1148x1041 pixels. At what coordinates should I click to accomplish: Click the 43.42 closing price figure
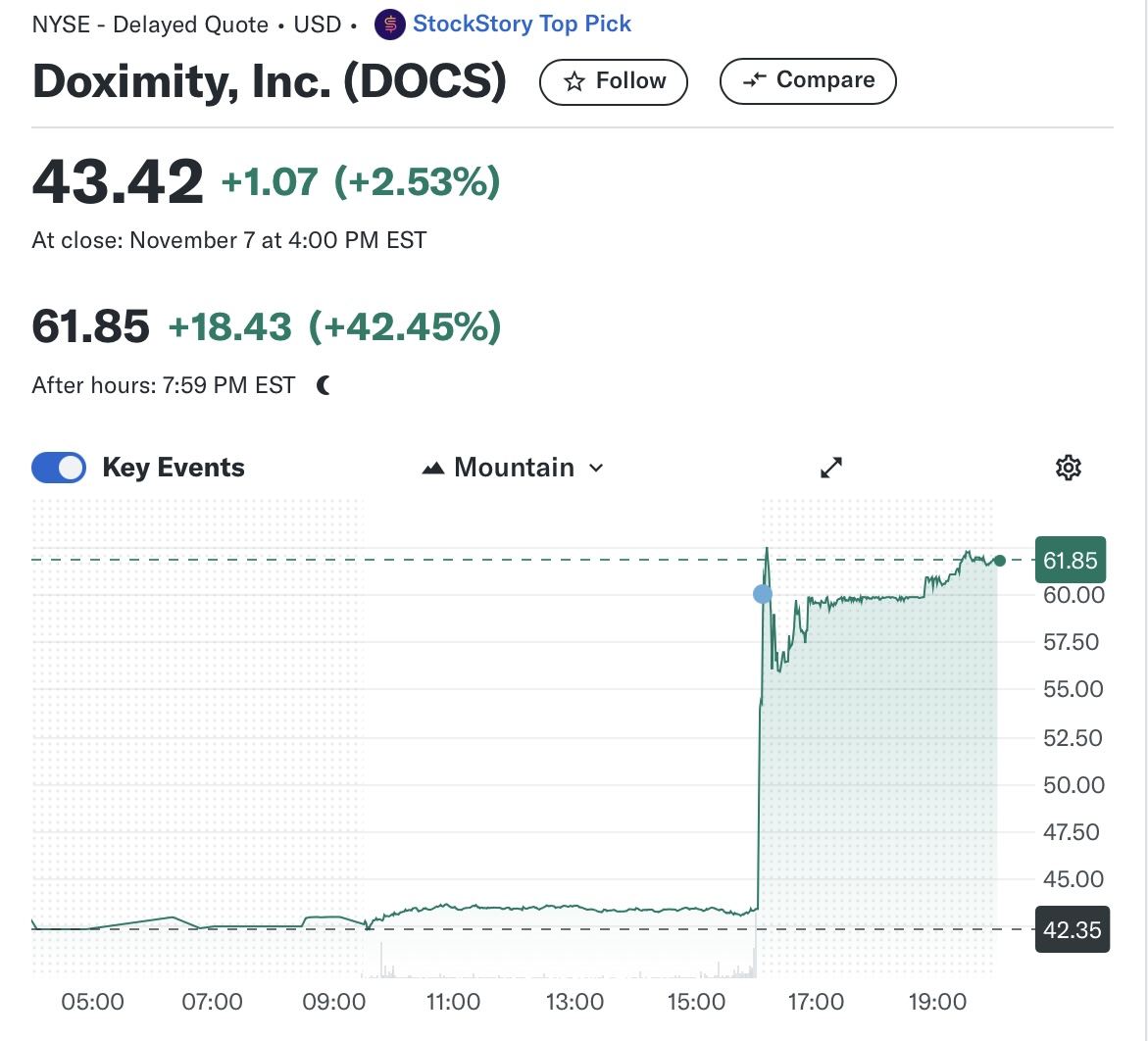tap(118, 182)
